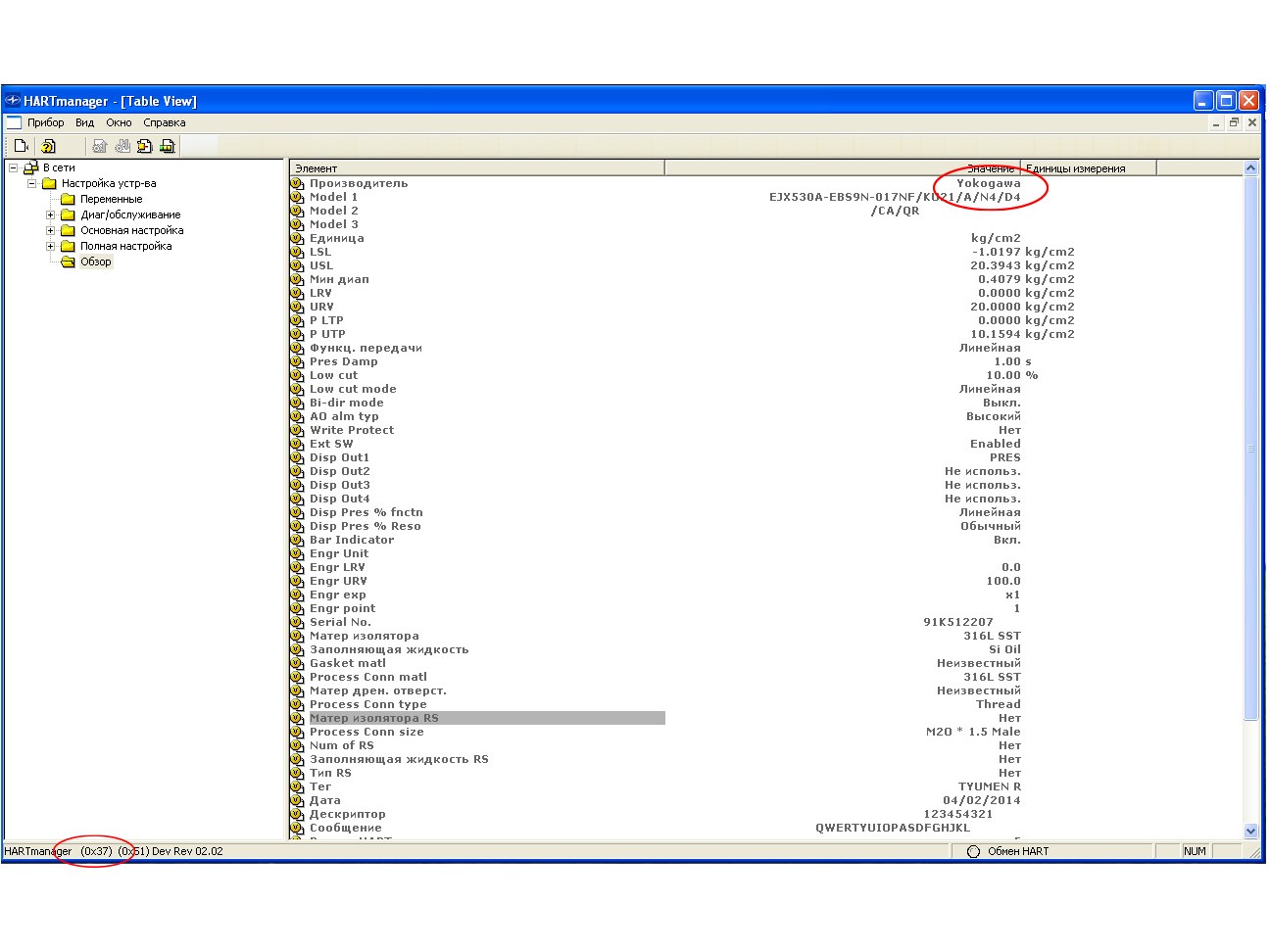The height and width of the screenshot is (952, 1270).
Task: Click the new document toolbar icon
Action: [21, 146]
